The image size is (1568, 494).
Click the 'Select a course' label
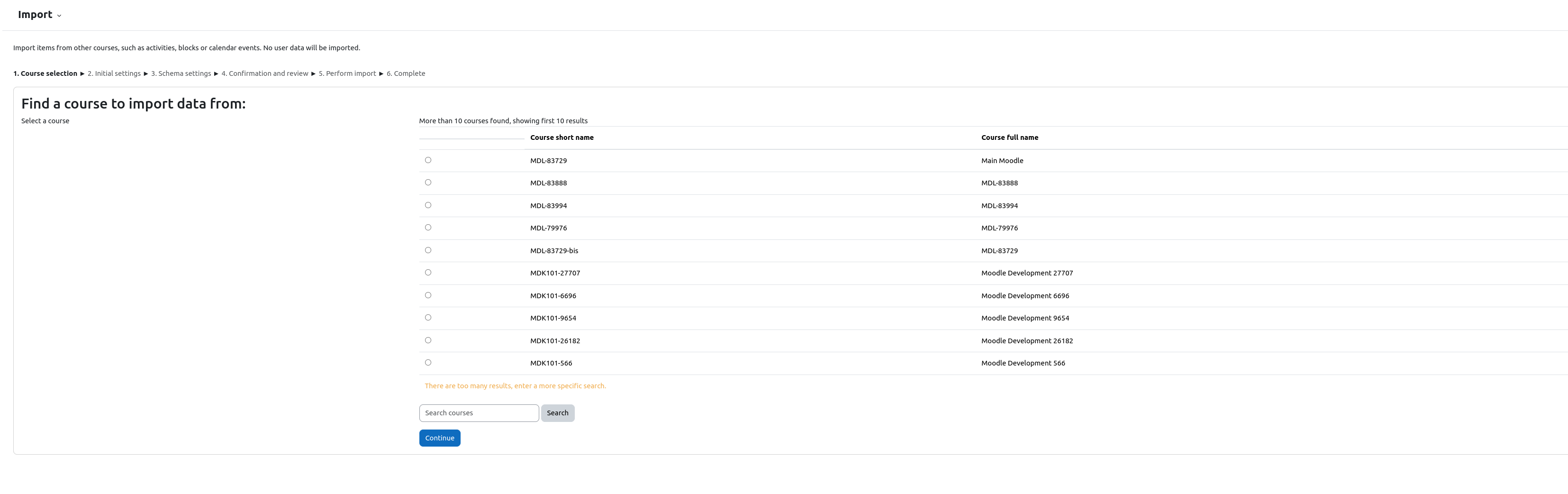point(45,121)
